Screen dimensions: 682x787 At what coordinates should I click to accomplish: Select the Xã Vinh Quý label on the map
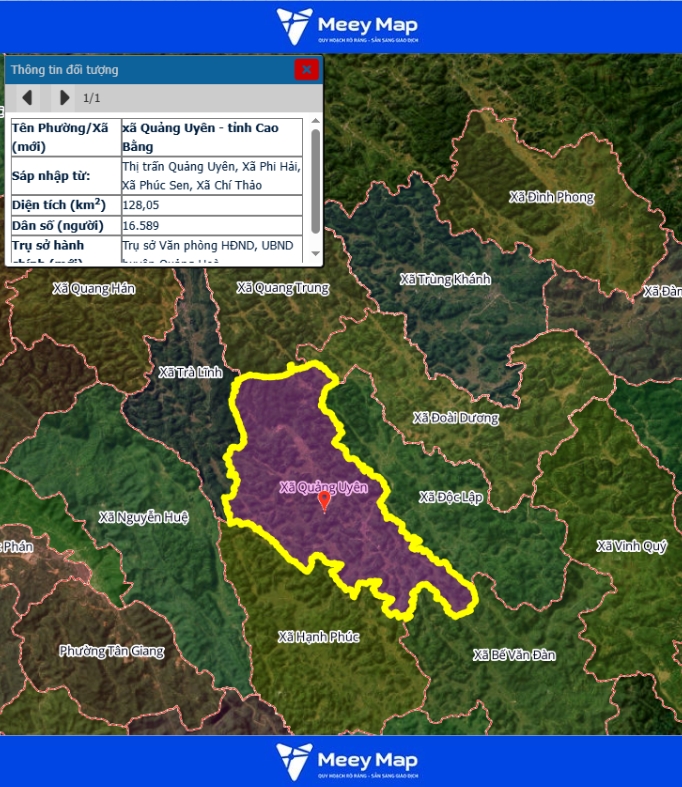coord(631,546)
